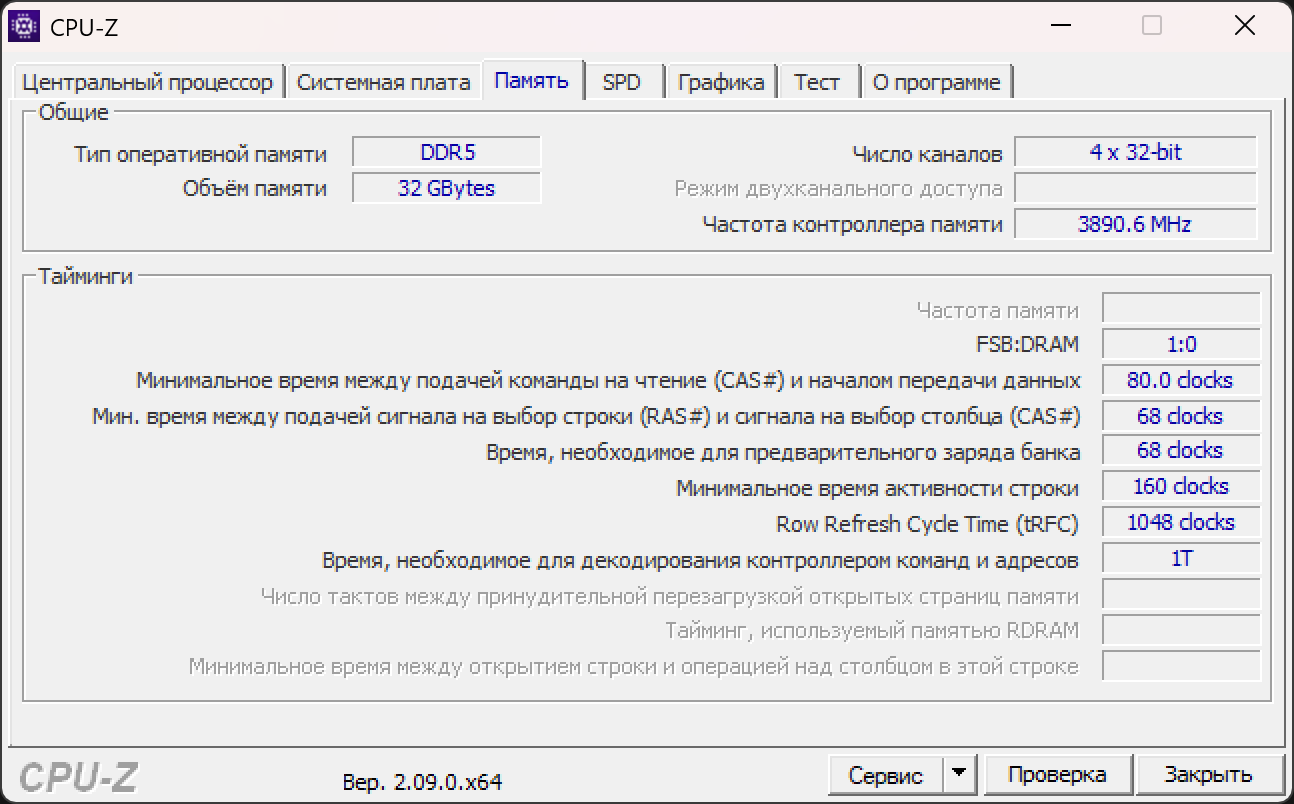Minimize the CPU-Z window
The image size is (1294, 804).
coord(1060,26)
